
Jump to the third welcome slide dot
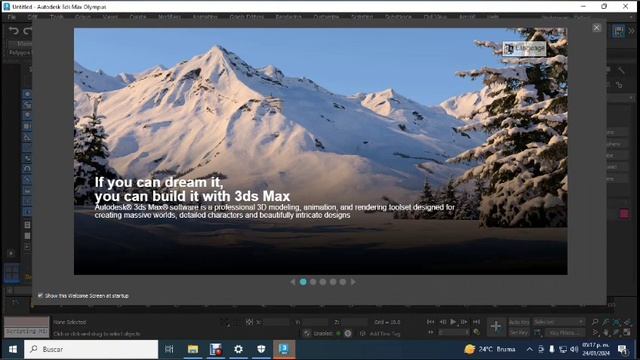pos(323,282)
